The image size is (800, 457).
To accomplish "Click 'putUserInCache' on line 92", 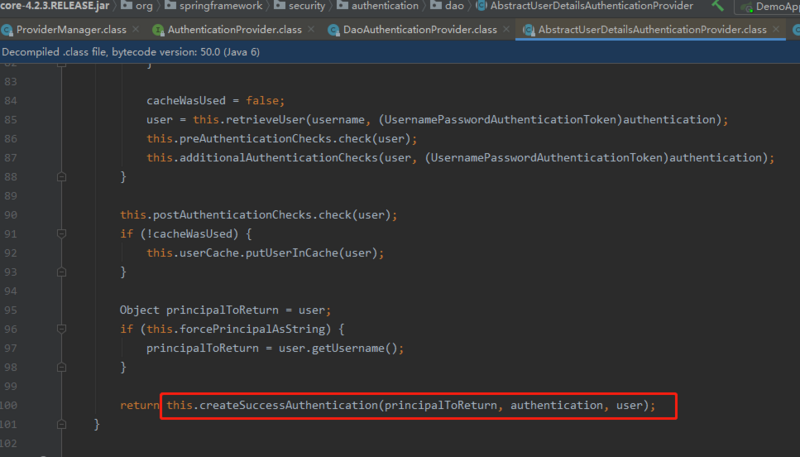I will coord(292,253).
